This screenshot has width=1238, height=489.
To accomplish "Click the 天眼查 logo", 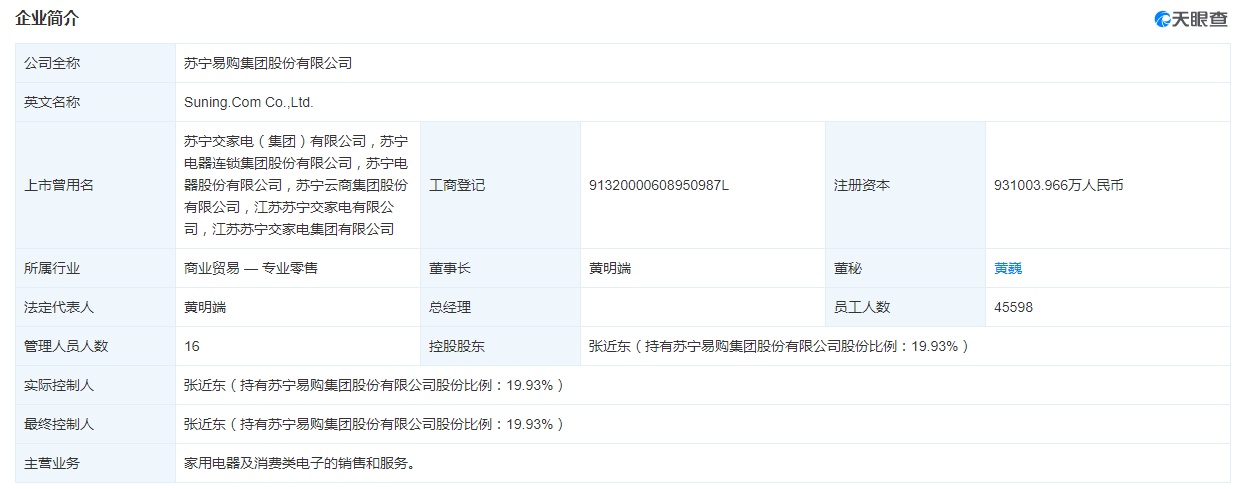I will click(1190, 19).
